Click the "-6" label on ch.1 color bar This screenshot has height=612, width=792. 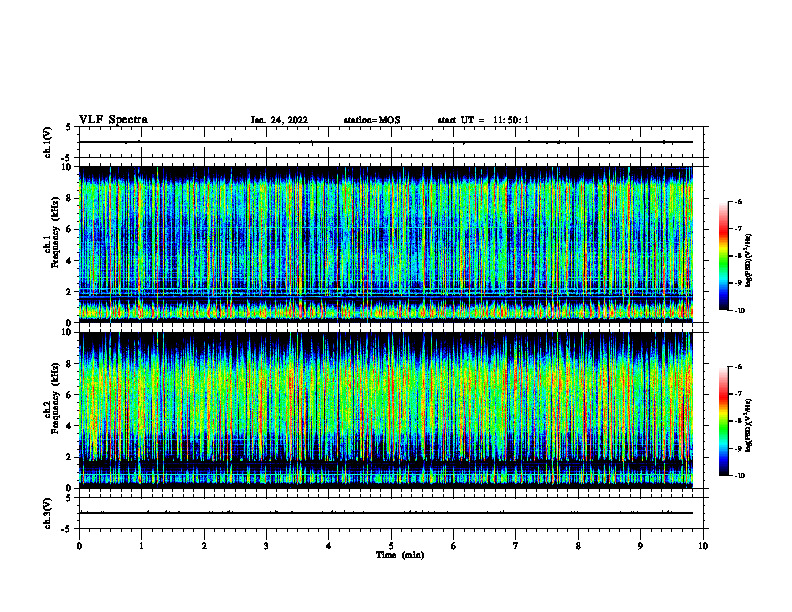738,201
